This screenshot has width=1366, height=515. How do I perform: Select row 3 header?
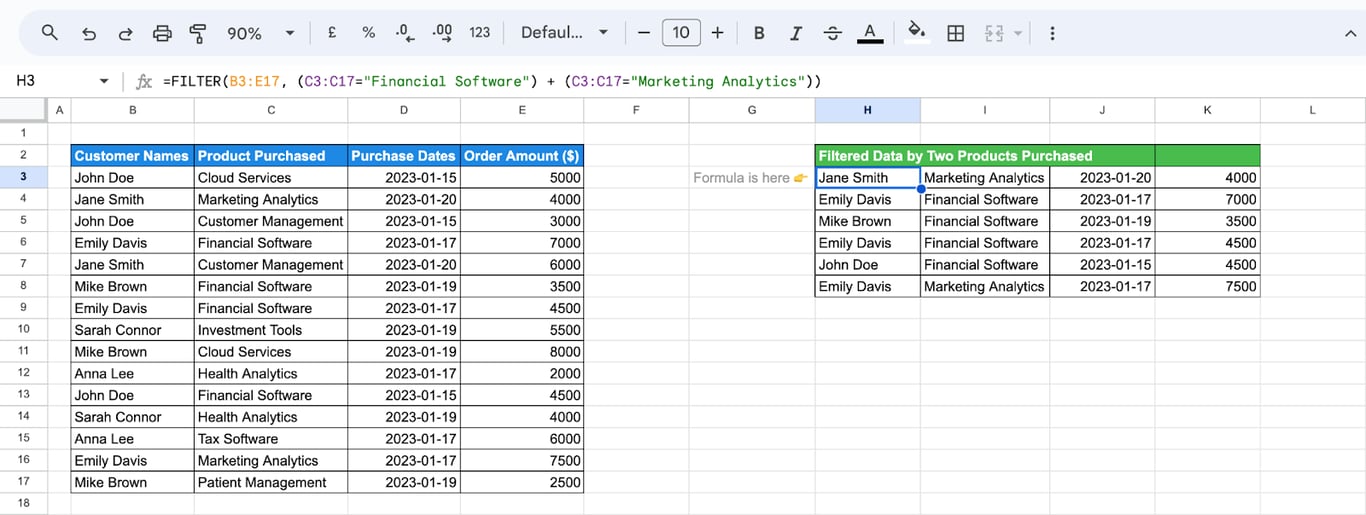[x=23, y=177]
